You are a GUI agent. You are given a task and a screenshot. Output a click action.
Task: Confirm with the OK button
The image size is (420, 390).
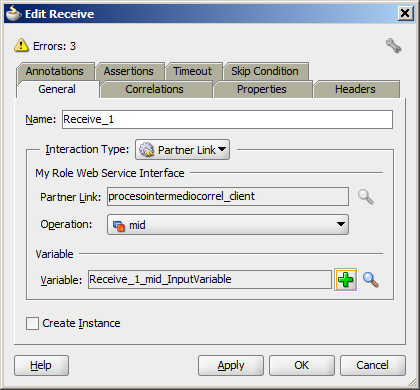[302, 365]
